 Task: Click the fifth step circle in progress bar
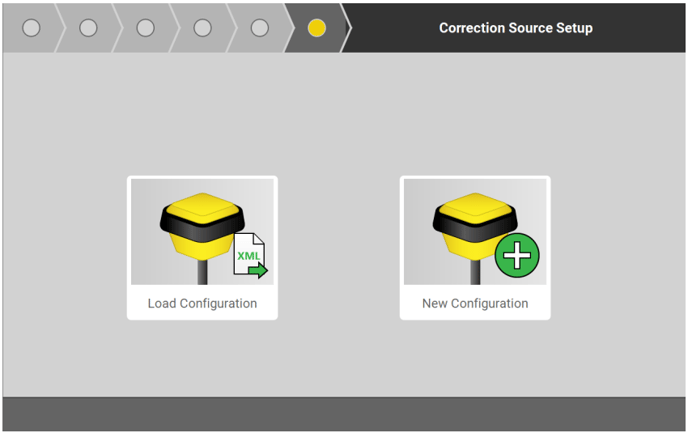(x=259, y=28)
